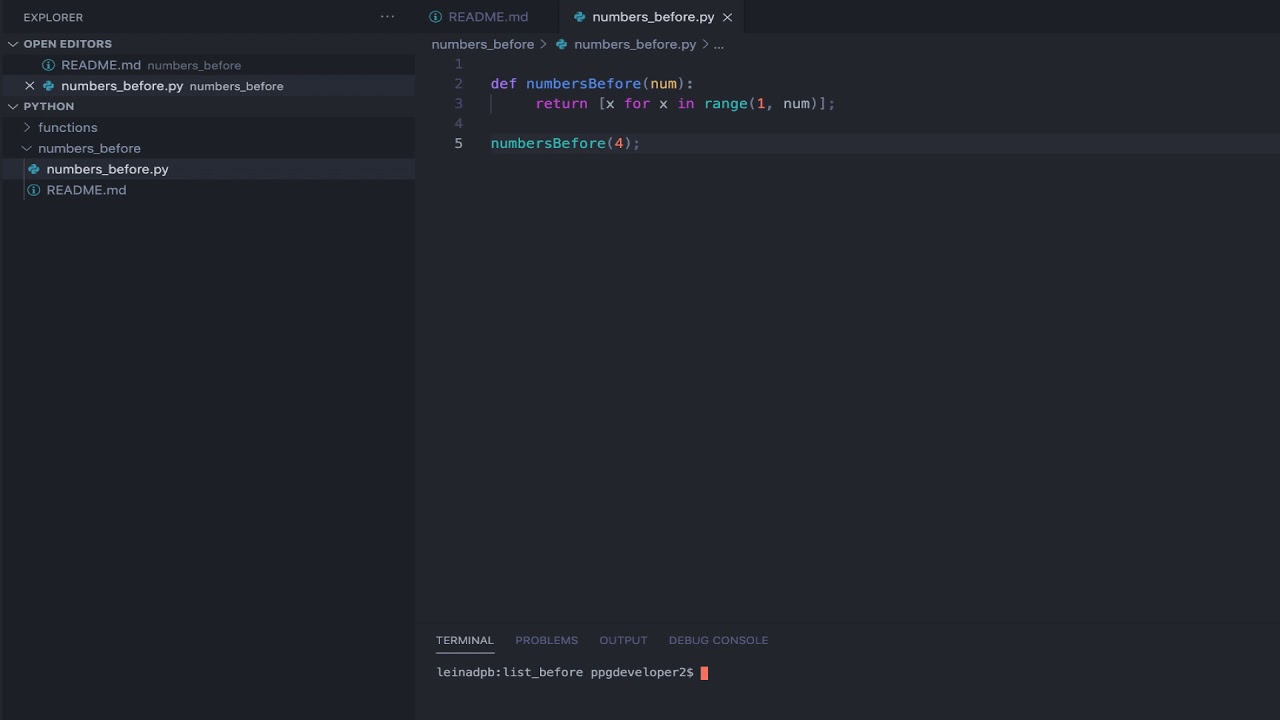1280x720 pixels.
Task: Select numbers_before.py in Open Editors list
Action: coord(207,86)
